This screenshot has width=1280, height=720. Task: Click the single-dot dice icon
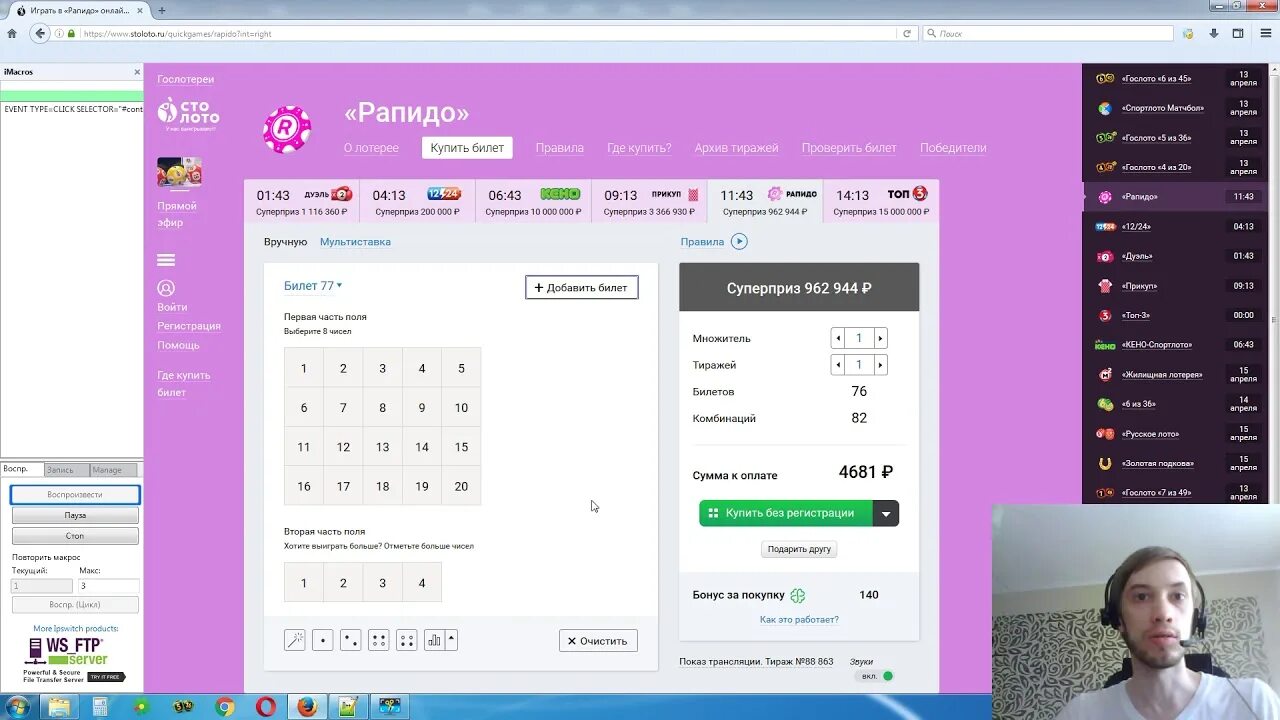(x=322, y=640)
